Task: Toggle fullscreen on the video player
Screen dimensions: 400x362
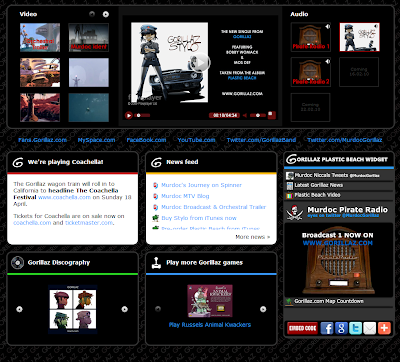Action: pyautogui.click(x=272, y=115)
